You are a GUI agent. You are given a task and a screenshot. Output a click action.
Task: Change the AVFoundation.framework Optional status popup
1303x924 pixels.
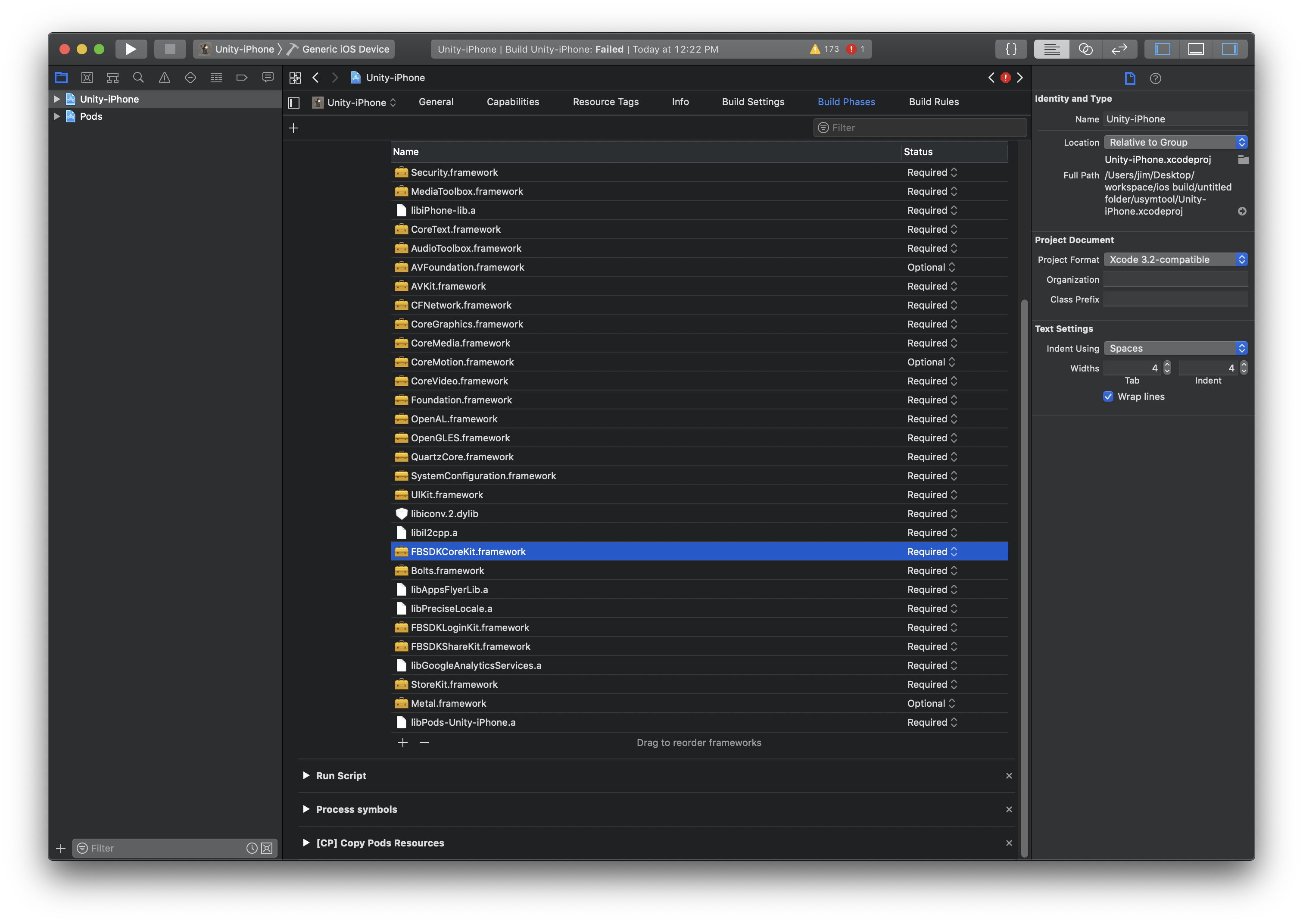(x=931, y=267)
